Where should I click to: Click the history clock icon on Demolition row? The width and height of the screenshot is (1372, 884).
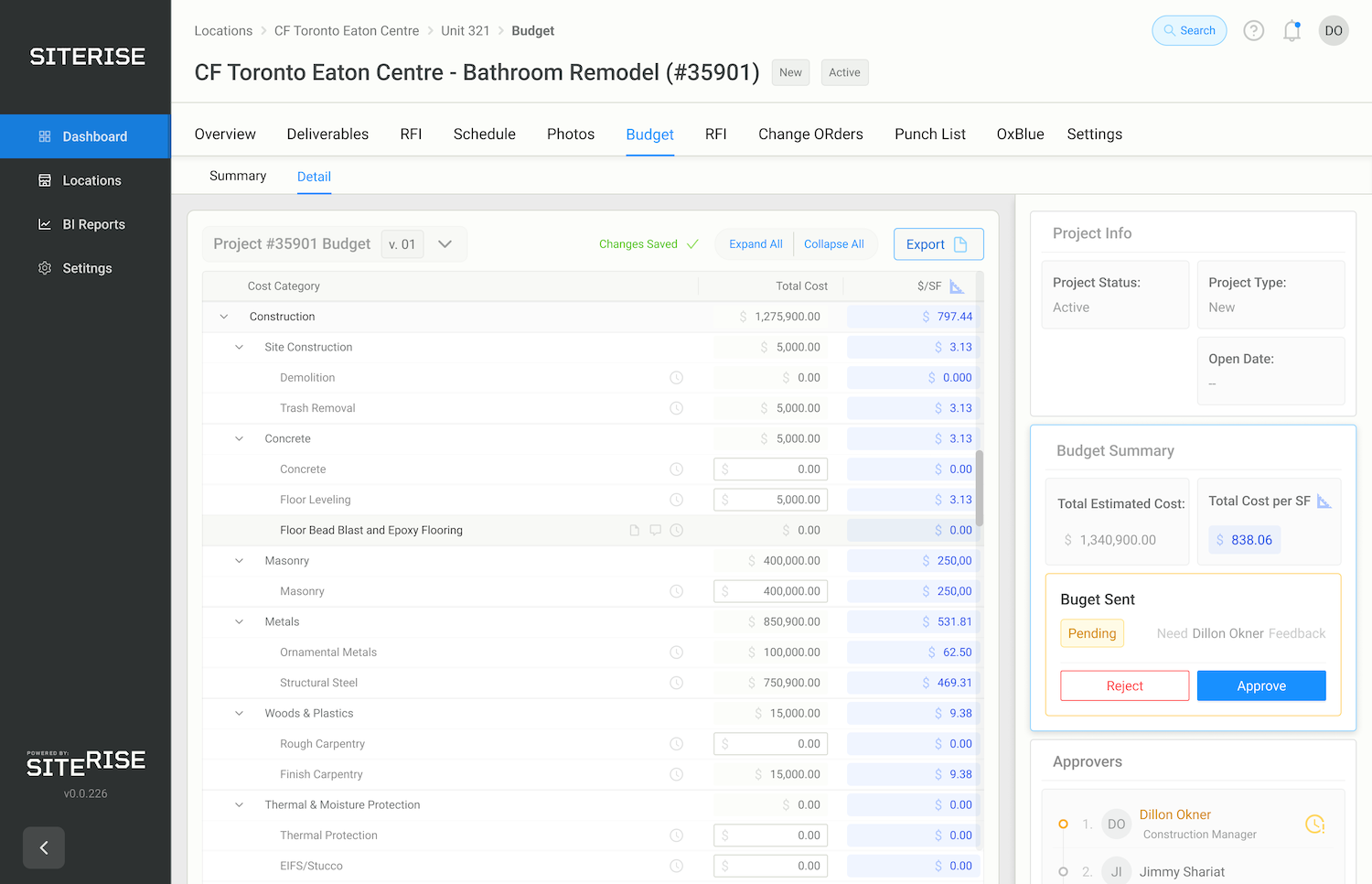point(676,378)
